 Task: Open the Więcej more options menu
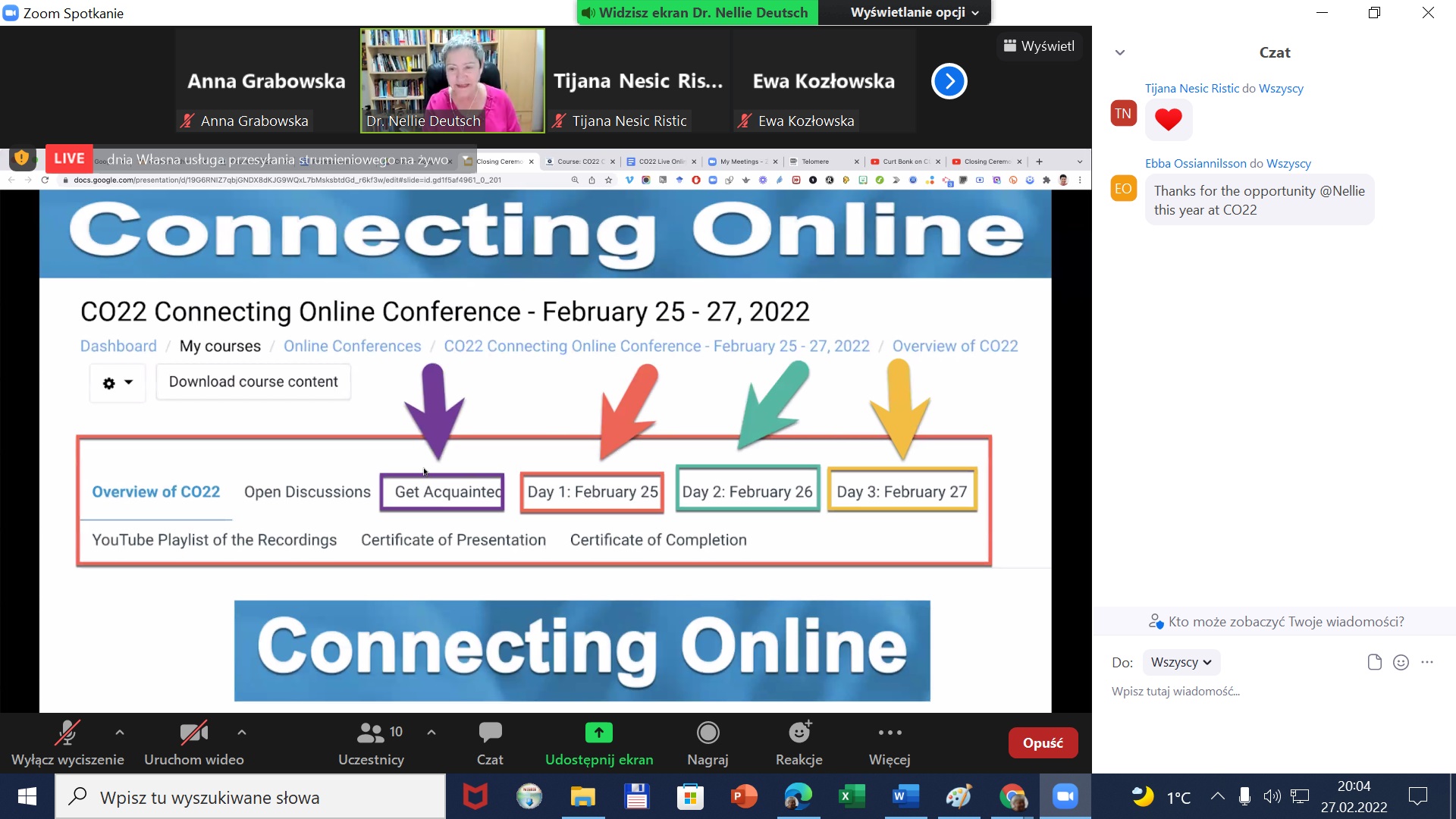(x=890, y=743)
